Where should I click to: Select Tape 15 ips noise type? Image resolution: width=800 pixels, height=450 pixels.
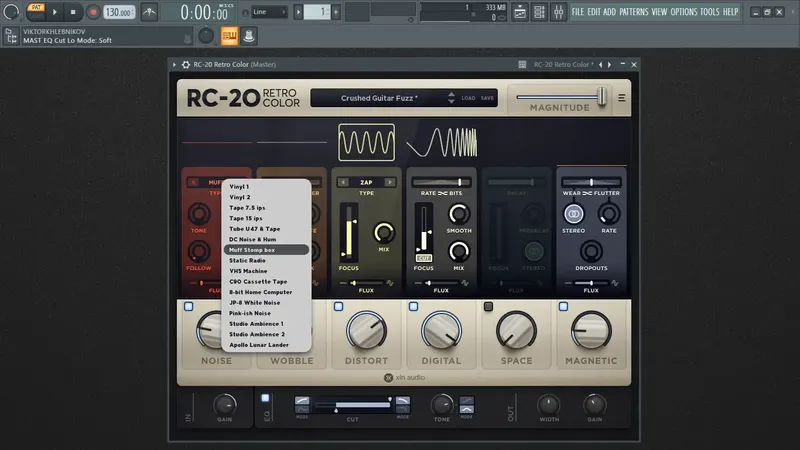pos(266,218)
